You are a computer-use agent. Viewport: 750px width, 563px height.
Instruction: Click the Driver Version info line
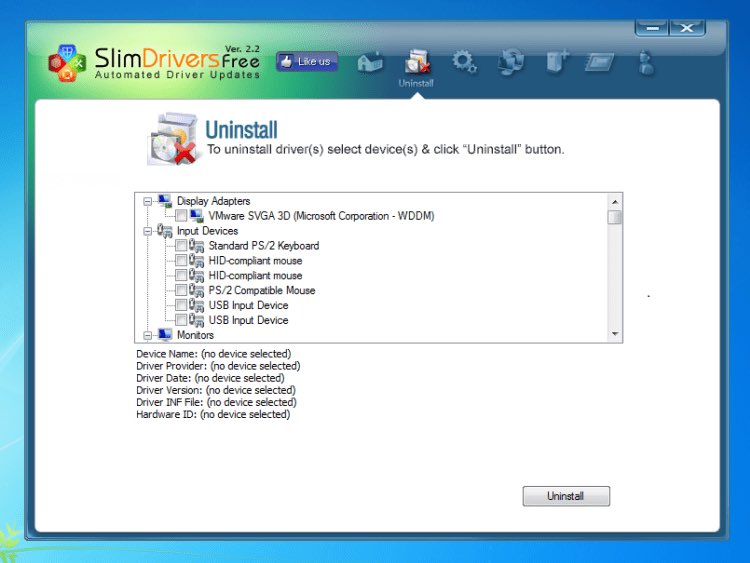click(x=216, y=390)
